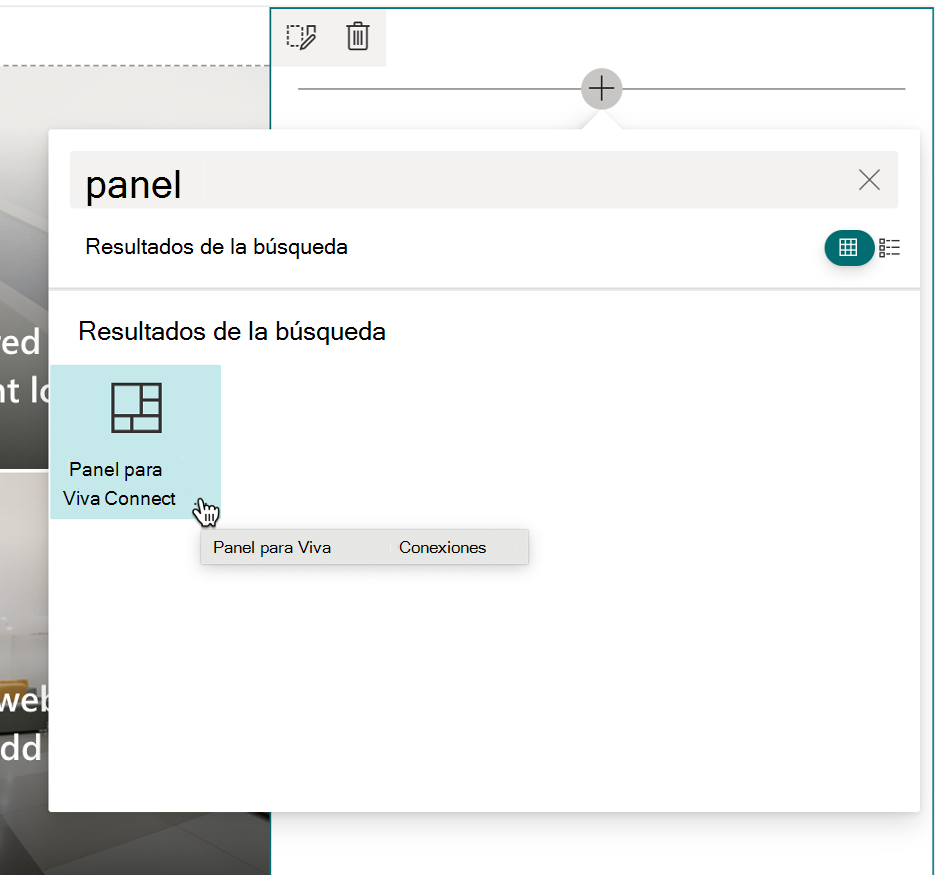This screenshot has width=936, height=876.
Task: Switch to the grid view toggle
Action: [x=848, y=247]
